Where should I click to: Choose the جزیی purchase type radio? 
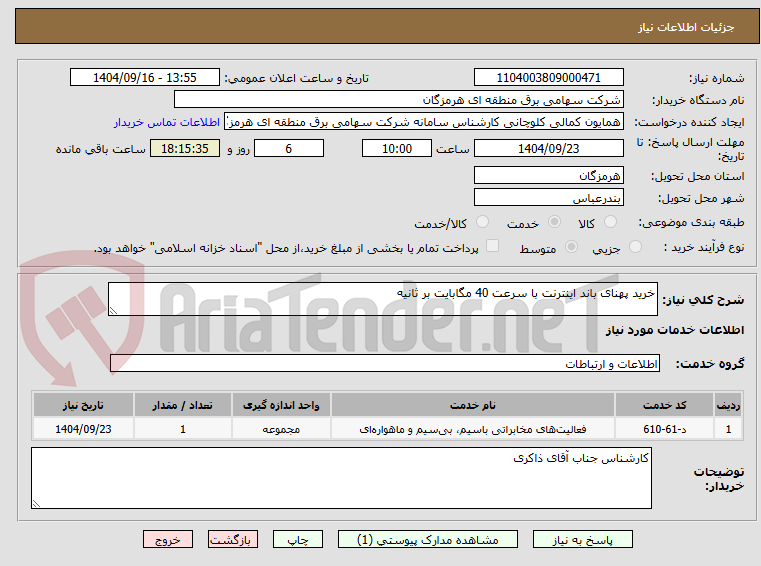635,247
